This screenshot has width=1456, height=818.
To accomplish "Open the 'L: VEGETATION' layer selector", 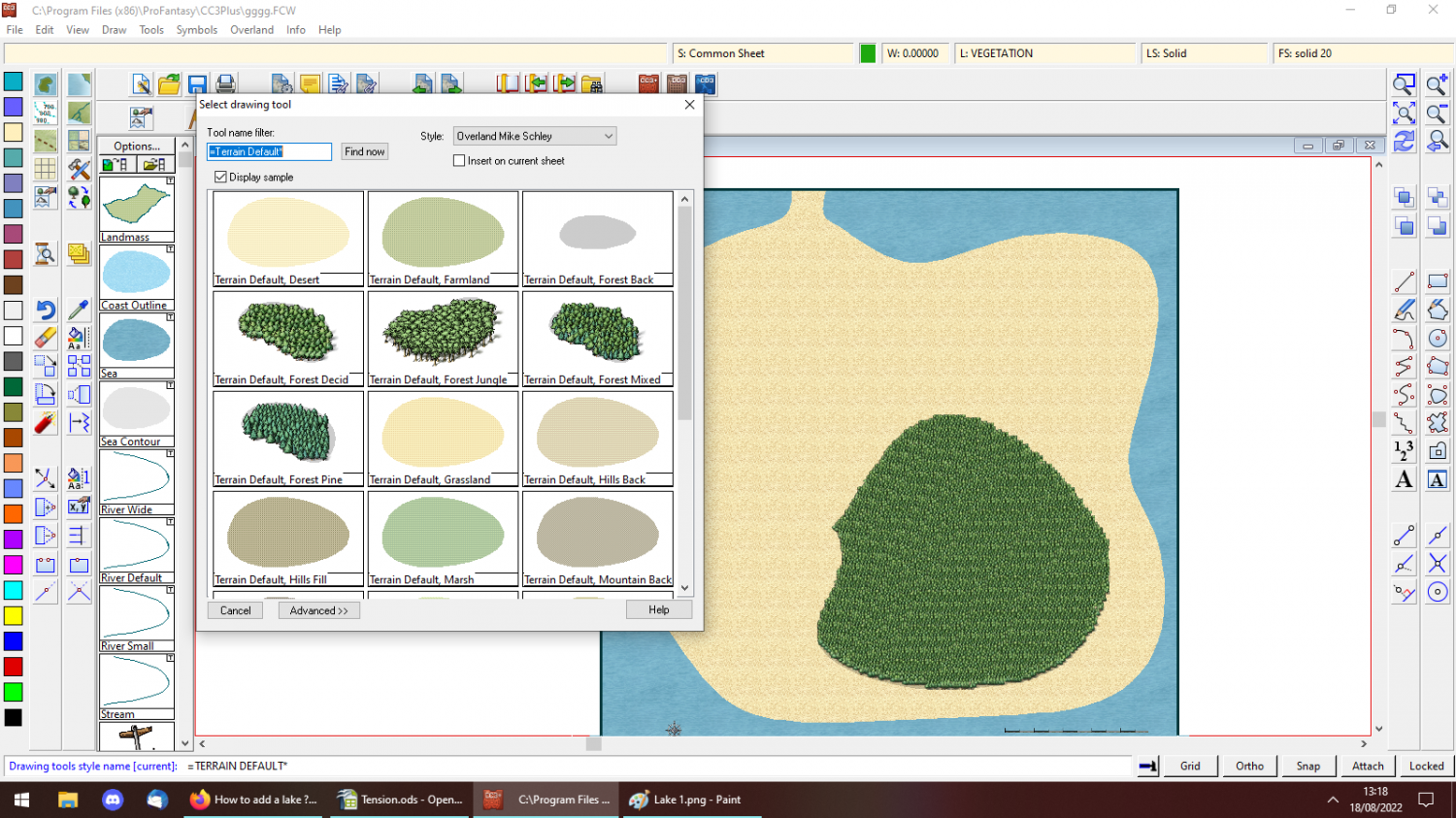I will pos(1044,53).
